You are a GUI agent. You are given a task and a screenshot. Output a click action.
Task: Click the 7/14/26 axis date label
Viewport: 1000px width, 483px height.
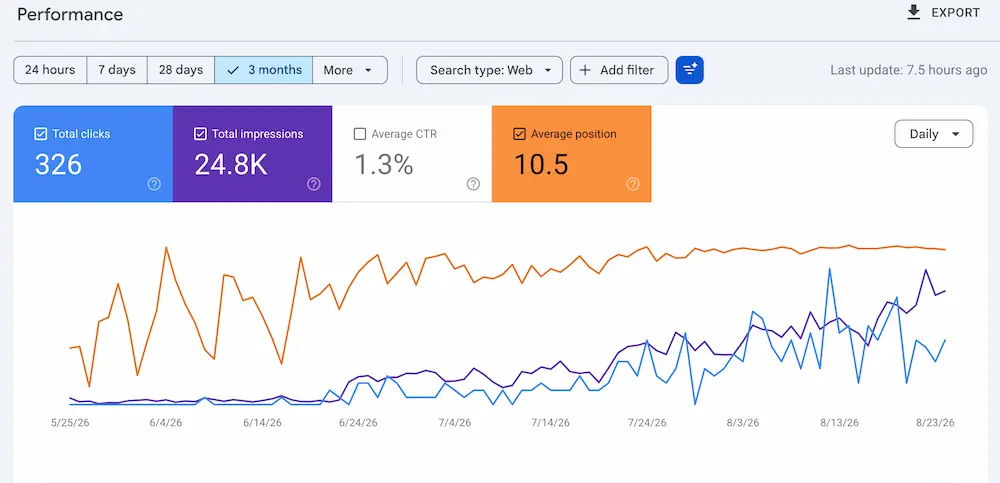point(550,423)
